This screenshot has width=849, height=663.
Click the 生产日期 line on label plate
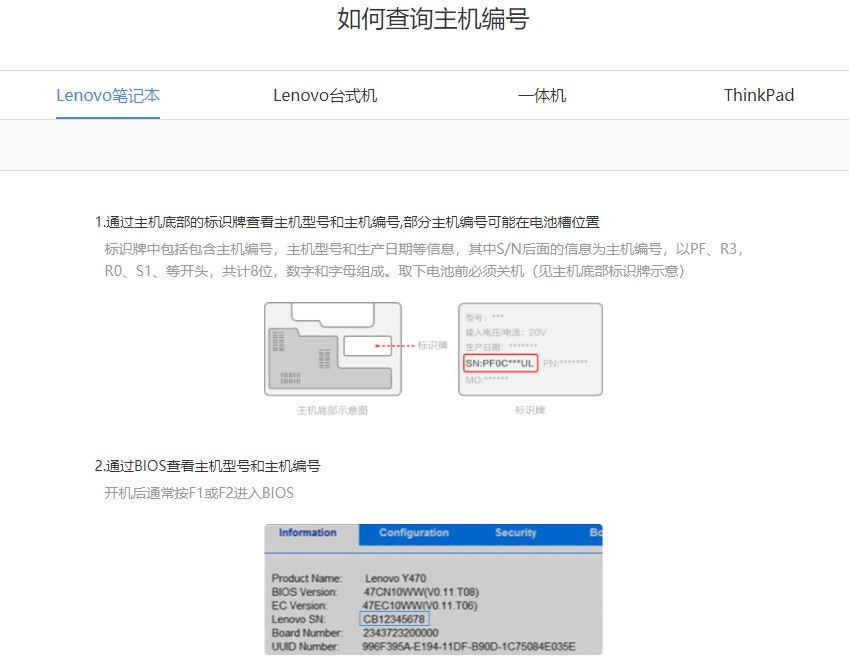[501, 347]
